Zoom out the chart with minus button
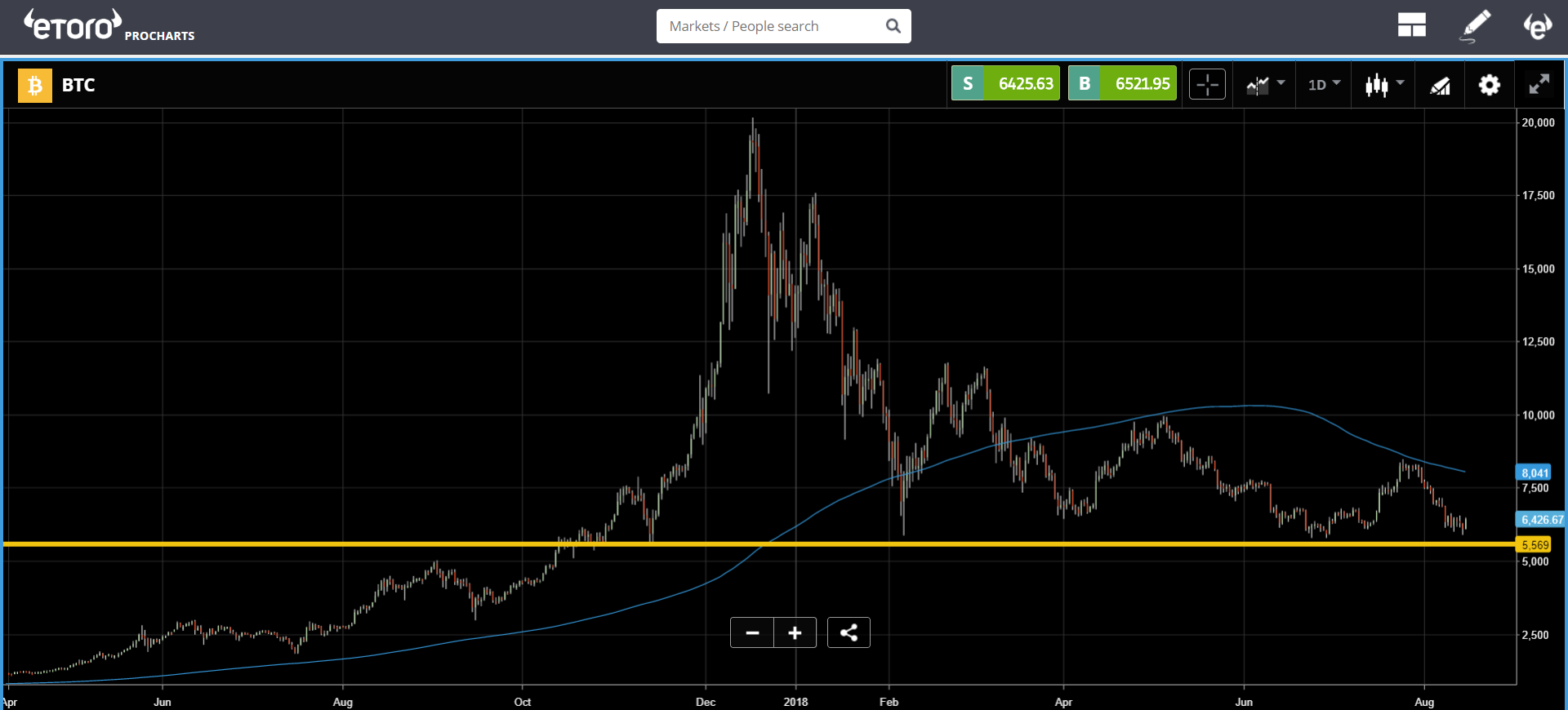 coord(752,632)
